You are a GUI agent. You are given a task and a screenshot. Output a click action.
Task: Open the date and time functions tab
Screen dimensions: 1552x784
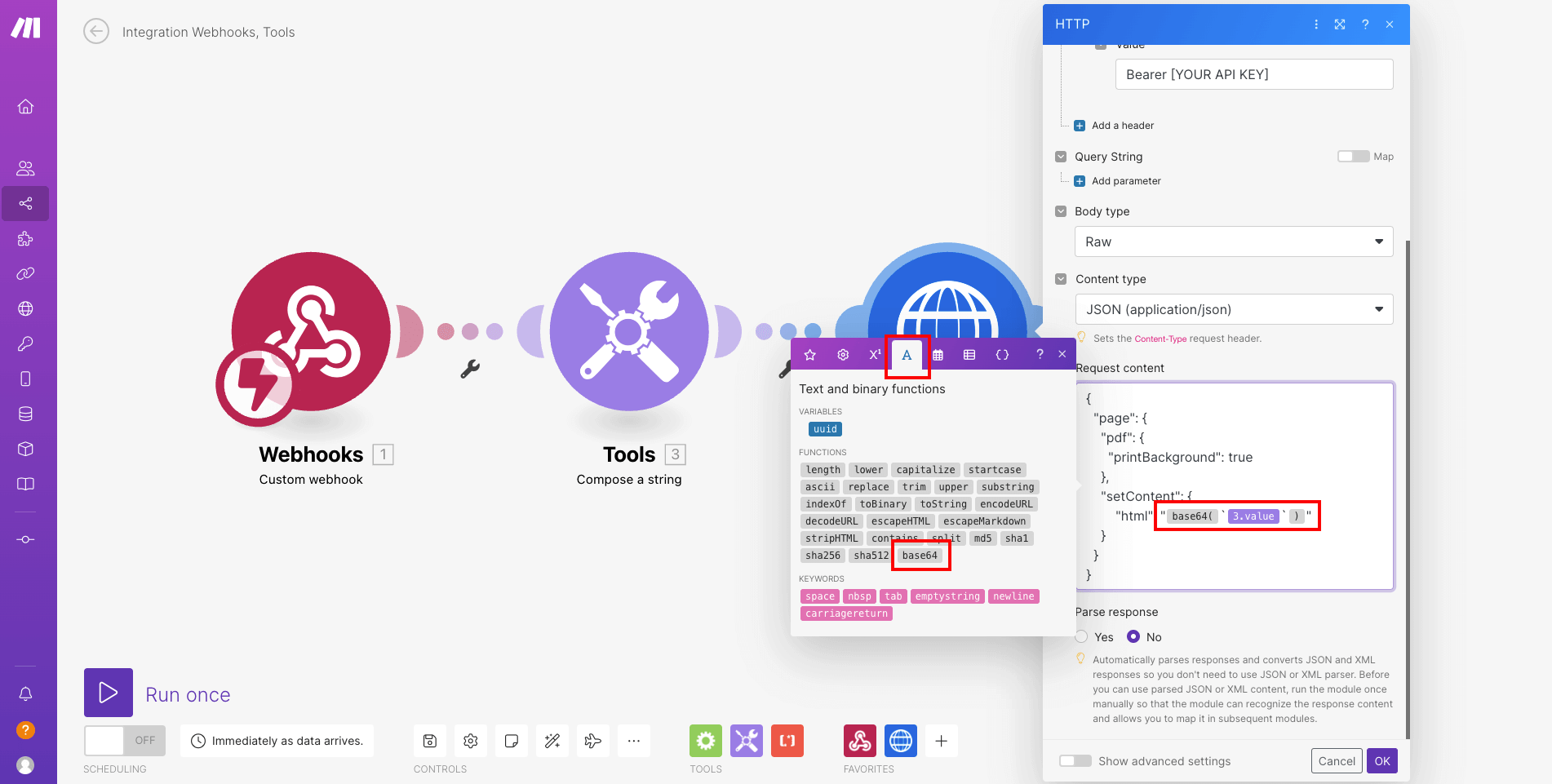click(938, 354)
